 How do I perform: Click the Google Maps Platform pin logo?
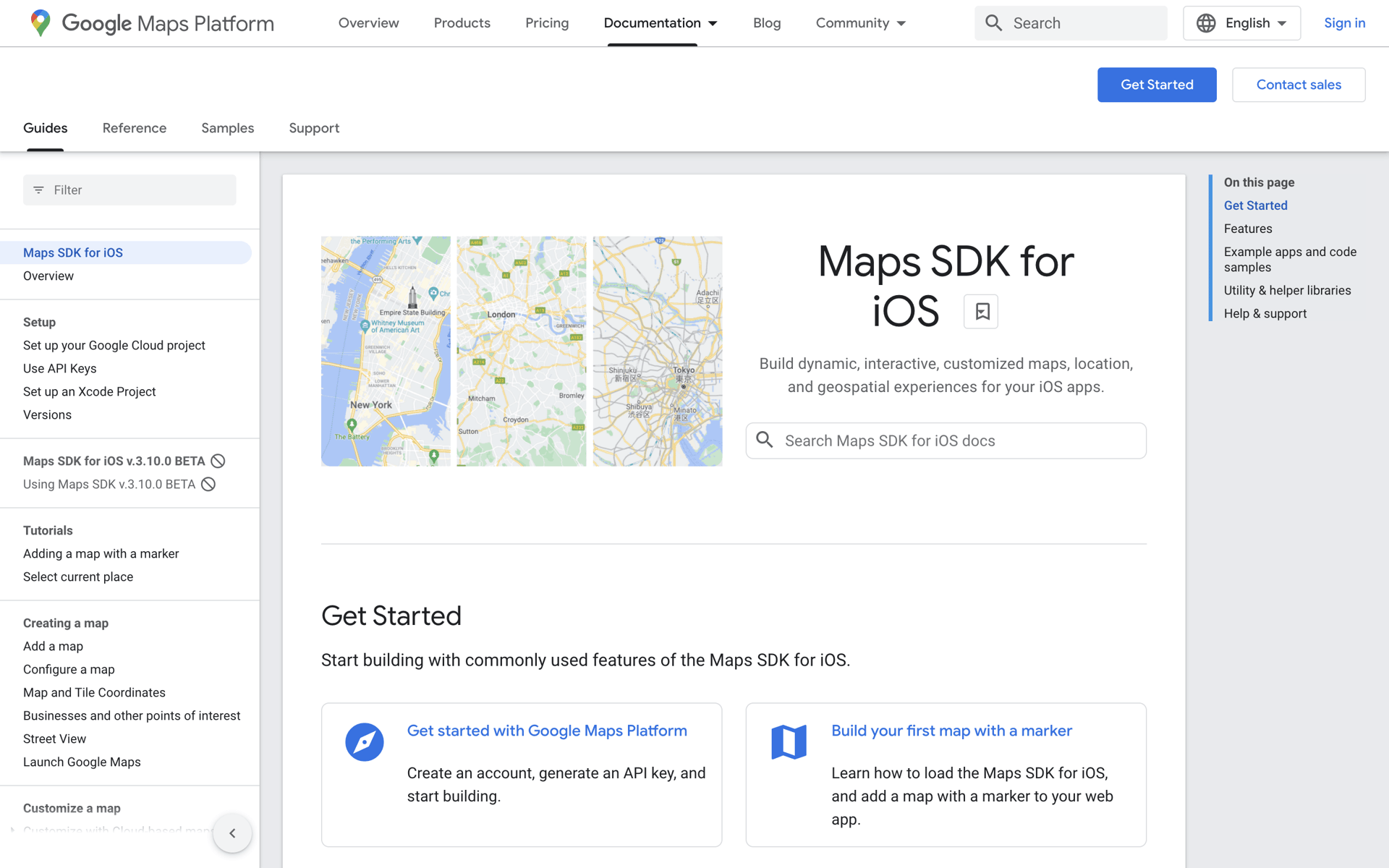tap(41, 23)
